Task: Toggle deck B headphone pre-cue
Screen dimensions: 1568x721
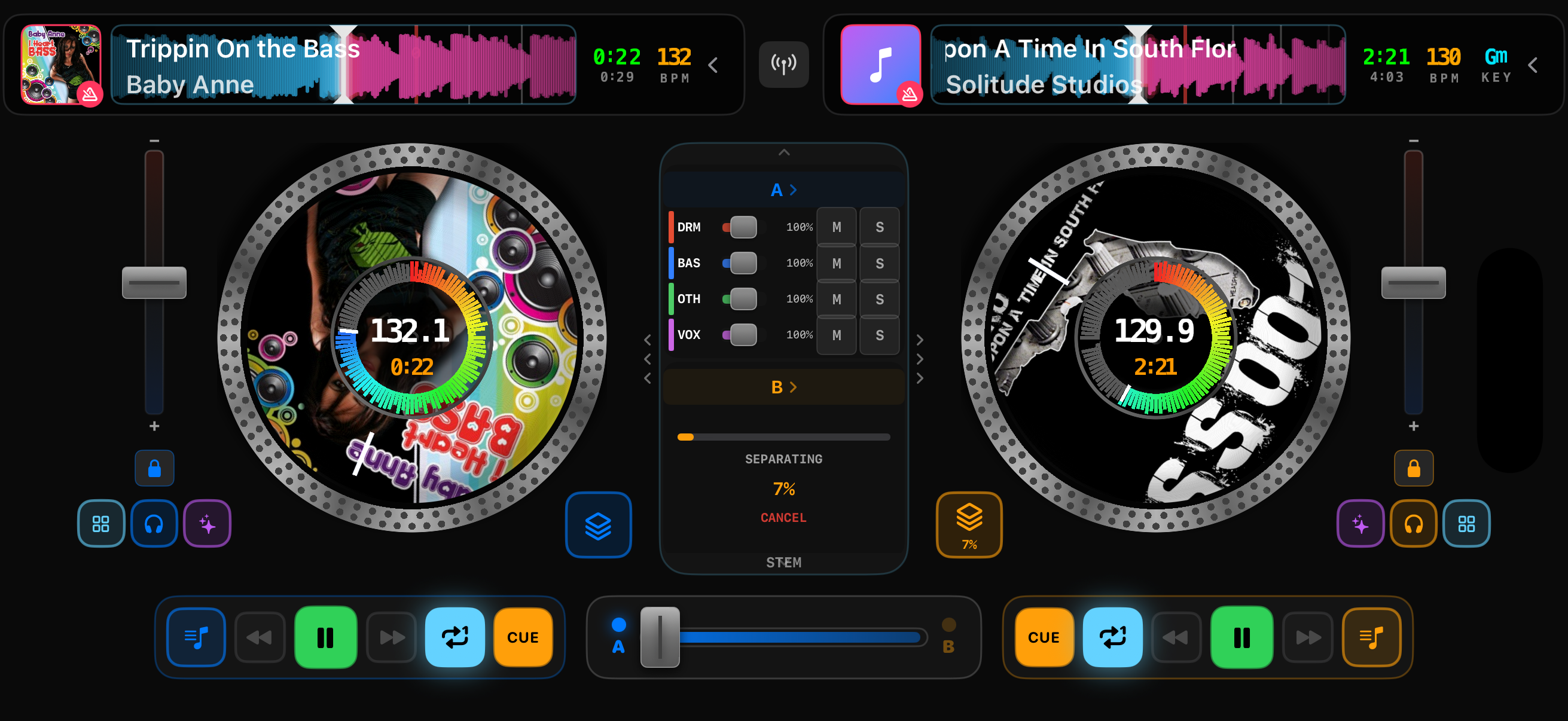Action: (x=1413, y=523)
